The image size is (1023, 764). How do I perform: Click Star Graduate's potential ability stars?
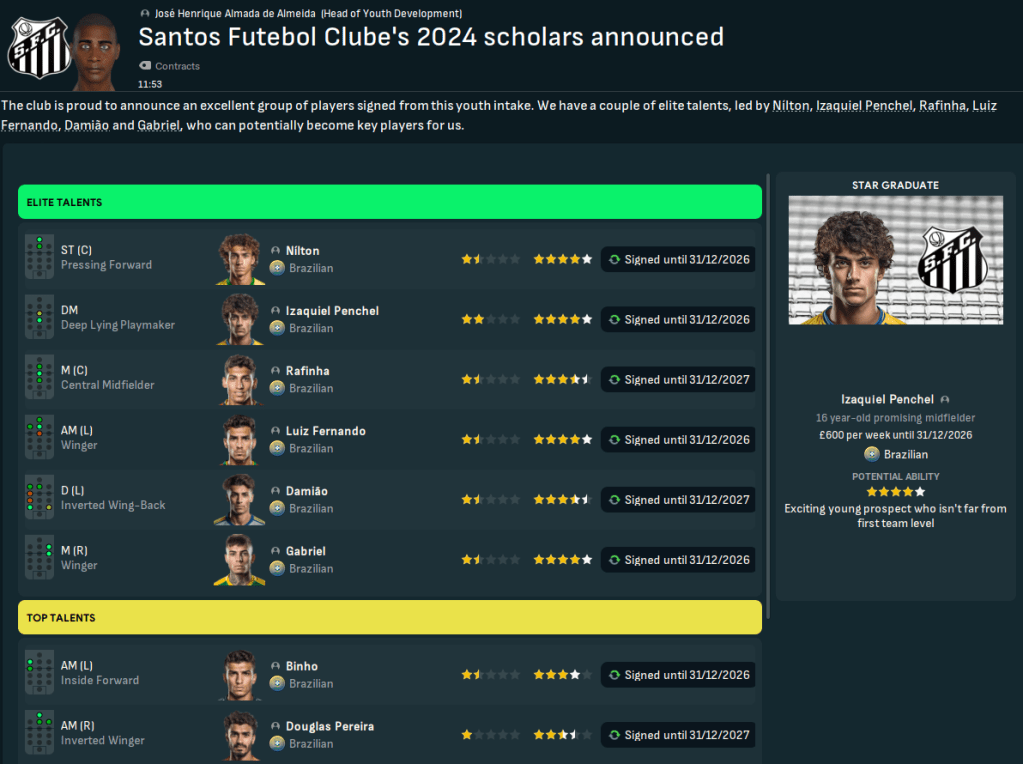pos(895,492)
